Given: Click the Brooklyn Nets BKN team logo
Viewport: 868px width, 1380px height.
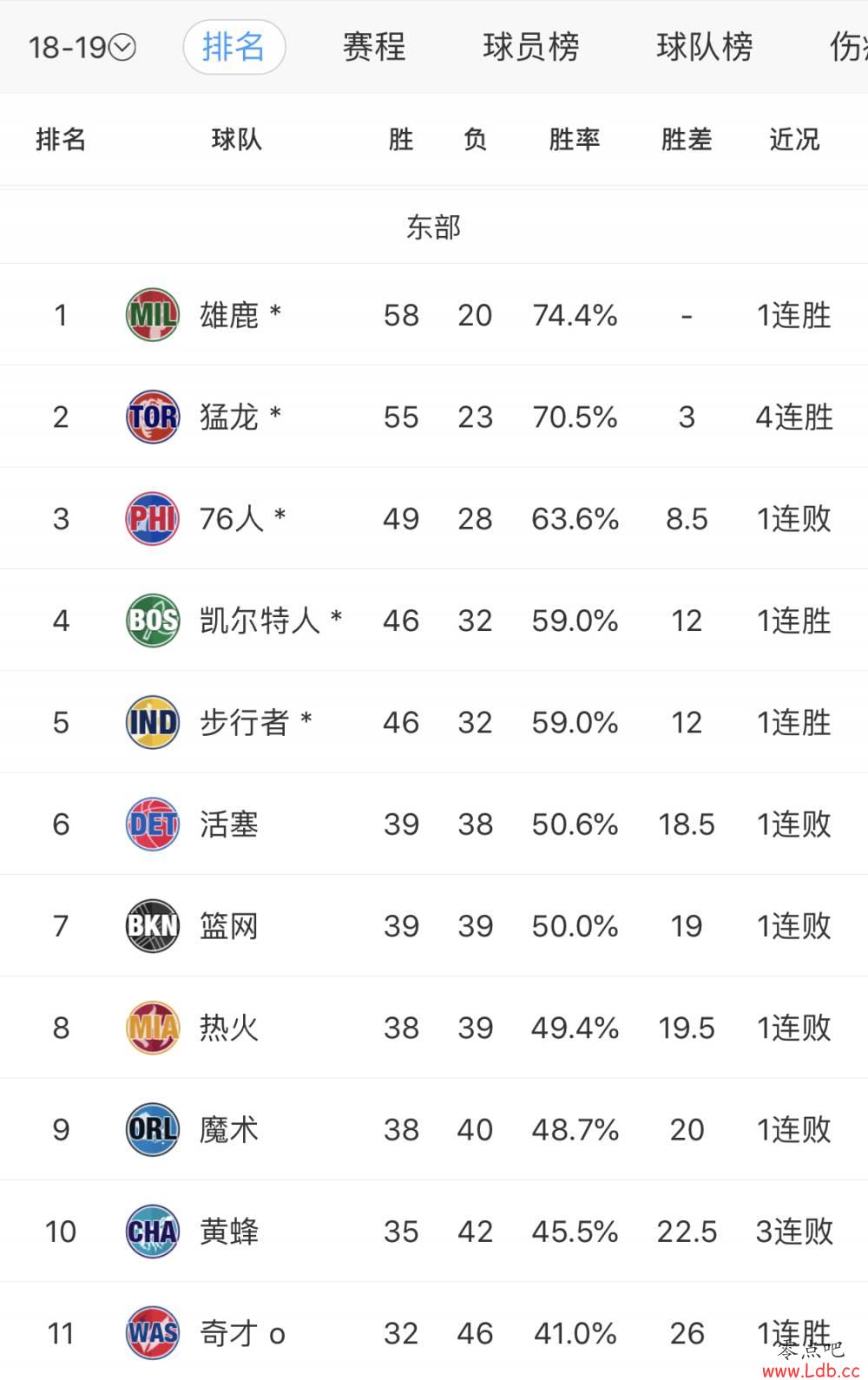Looking at the screenshot, I should [153, 925].
